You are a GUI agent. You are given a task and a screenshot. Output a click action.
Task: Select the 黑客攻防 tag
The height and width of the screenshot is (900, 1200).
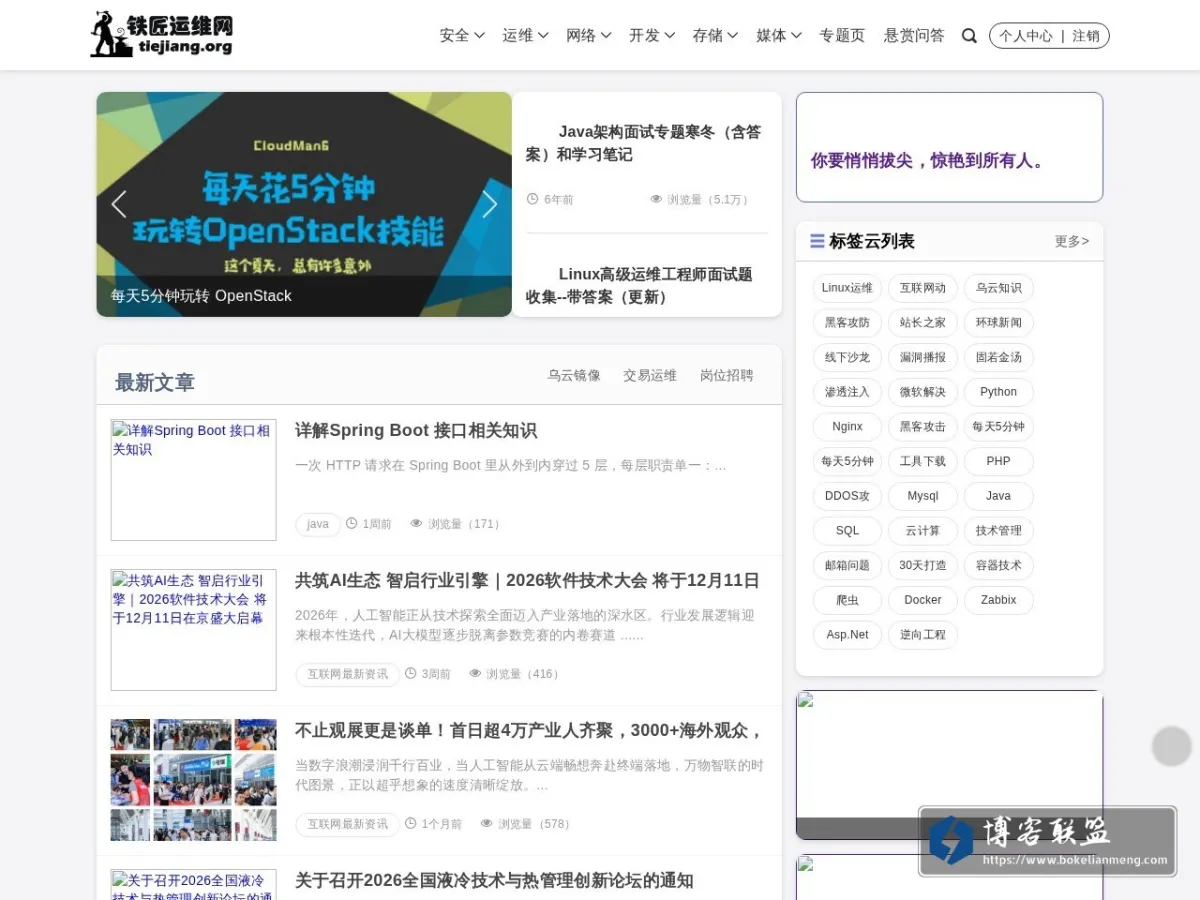(847, 322)
